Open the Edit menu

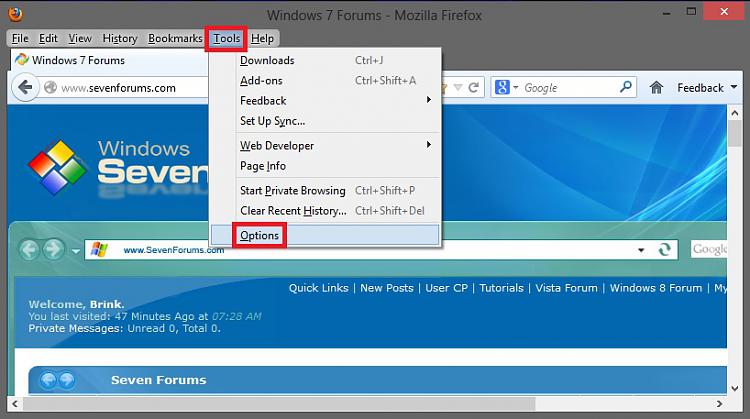[x=48, y=38]
